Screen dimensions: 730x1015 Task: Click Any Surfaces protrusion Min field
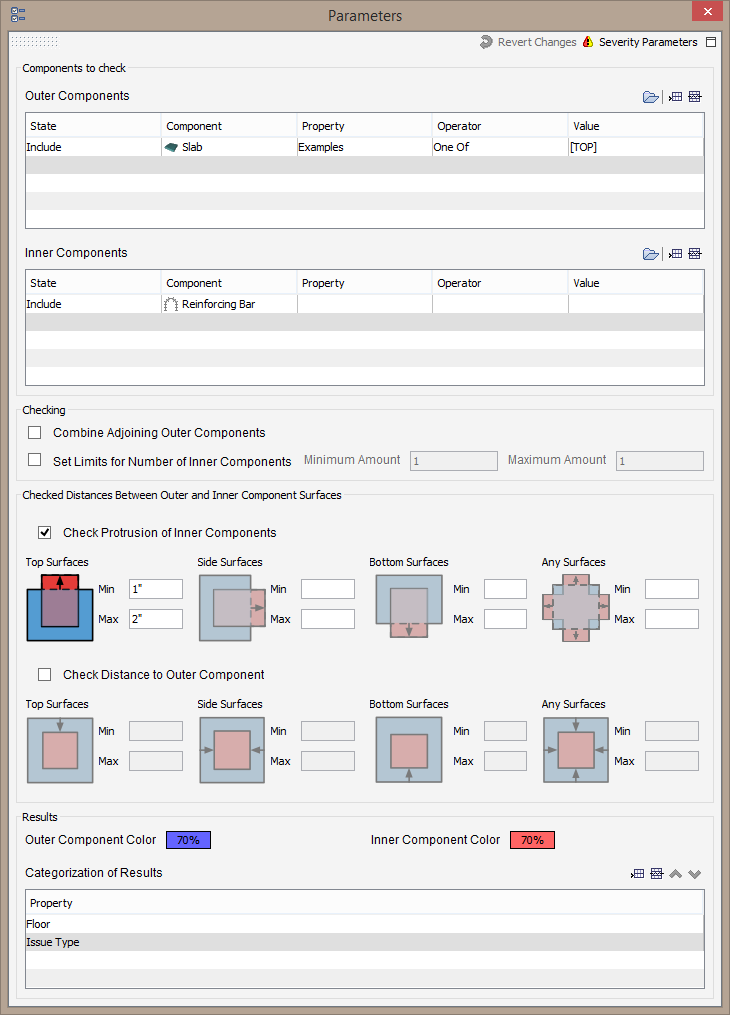[x=672, y=589]
